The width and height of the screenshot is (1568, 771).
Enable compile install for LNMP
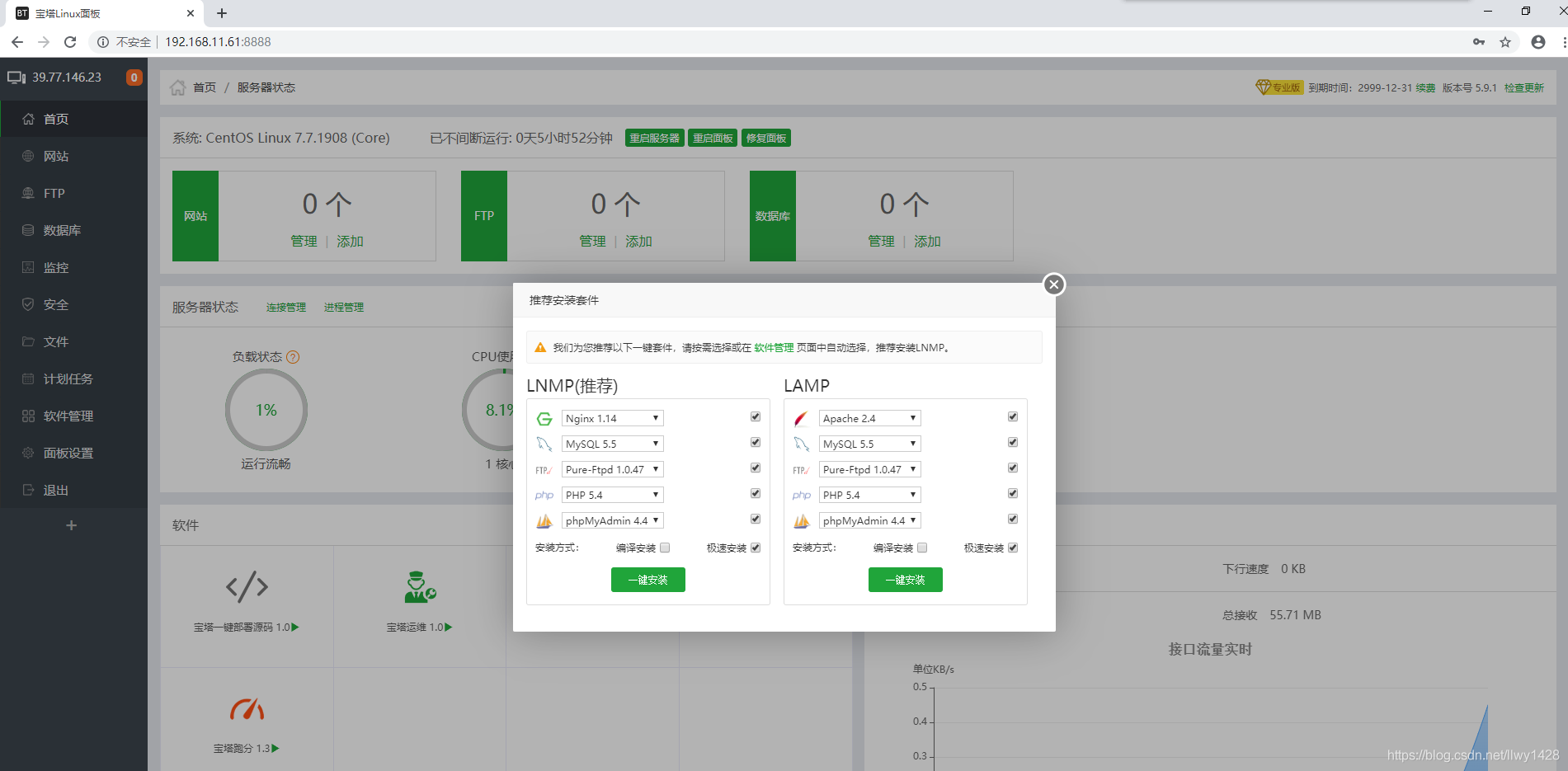(x=665, y=548)
